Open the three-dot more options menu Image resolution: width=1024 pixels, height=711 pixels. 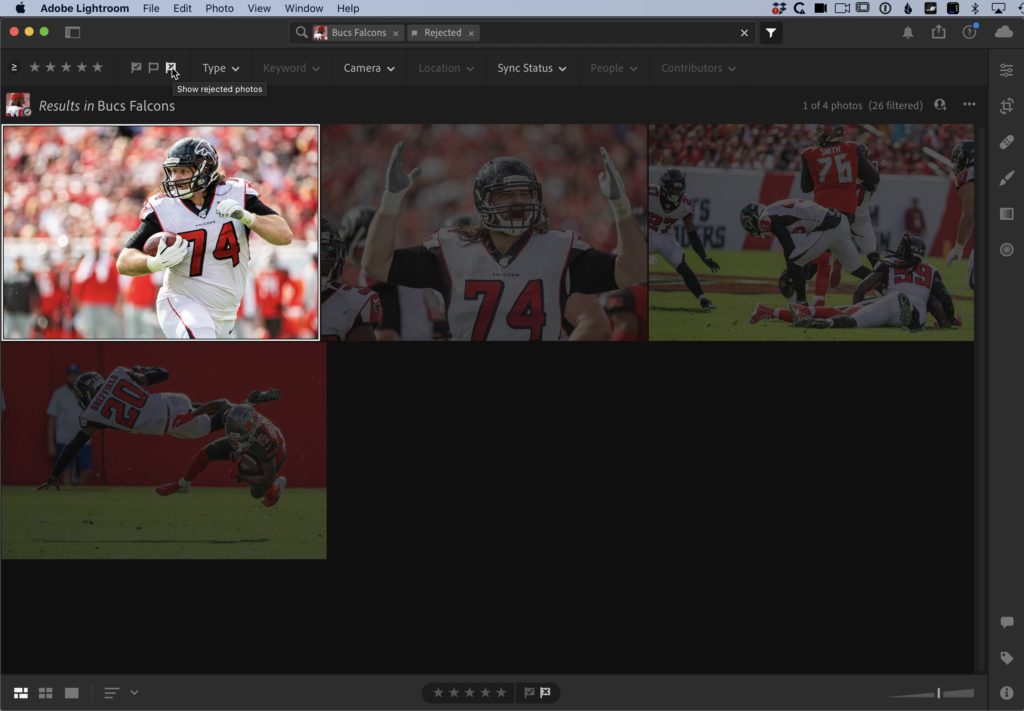pos(969,104)
